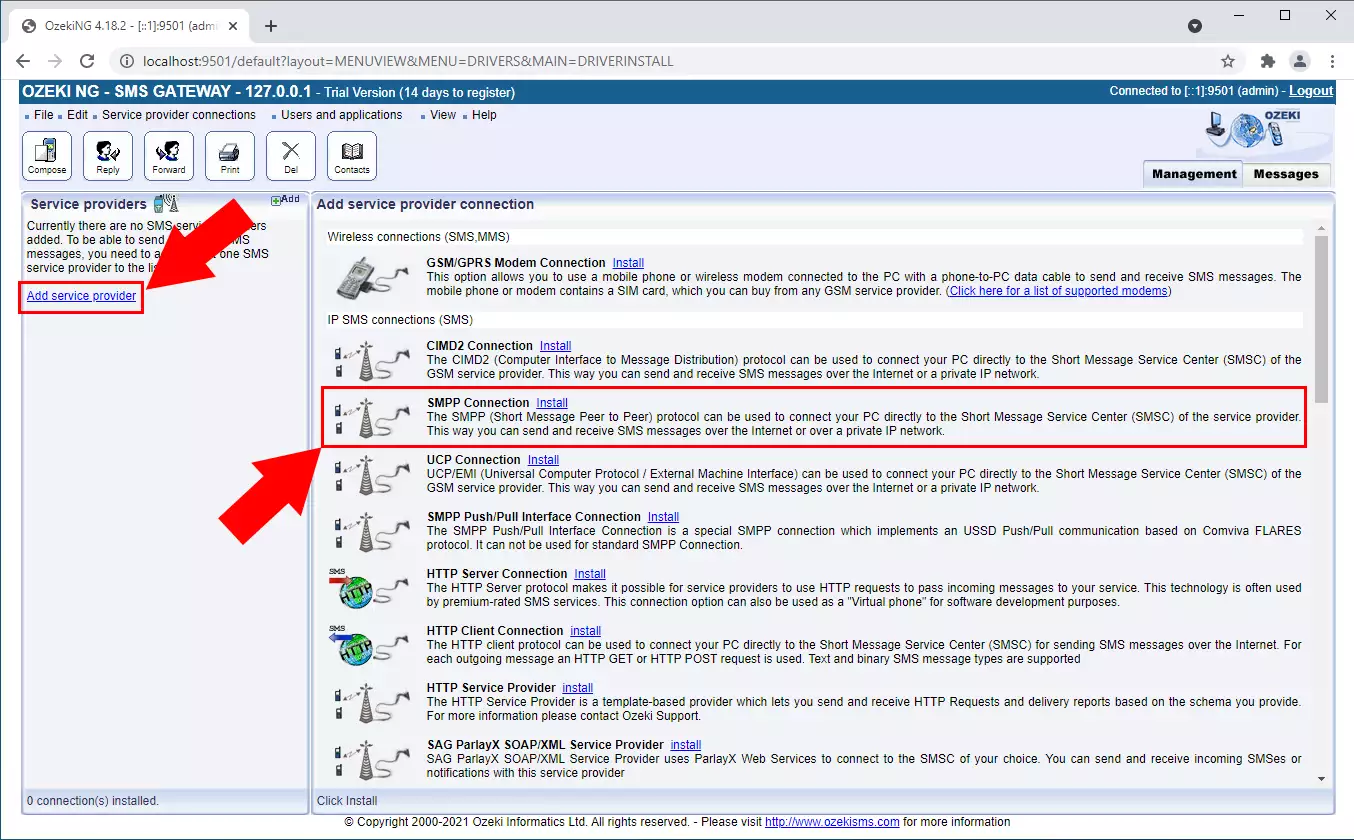Click scrollbar down arrow in connection list
The width and height of the screenshot is (1354, 840).
(1322, 778)
